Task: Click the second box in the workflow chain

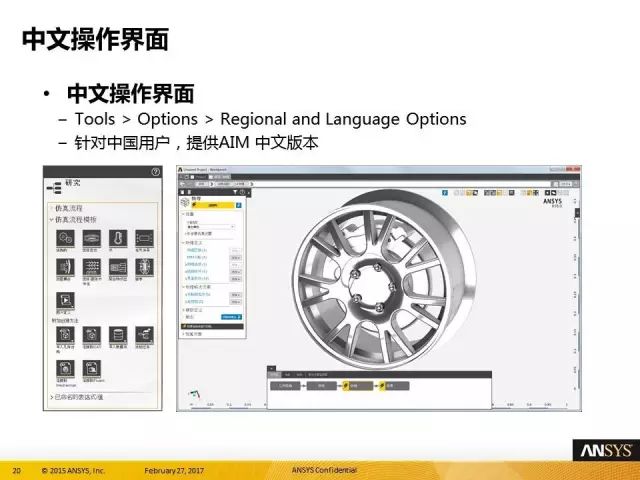Action: [x=322, y=386]
